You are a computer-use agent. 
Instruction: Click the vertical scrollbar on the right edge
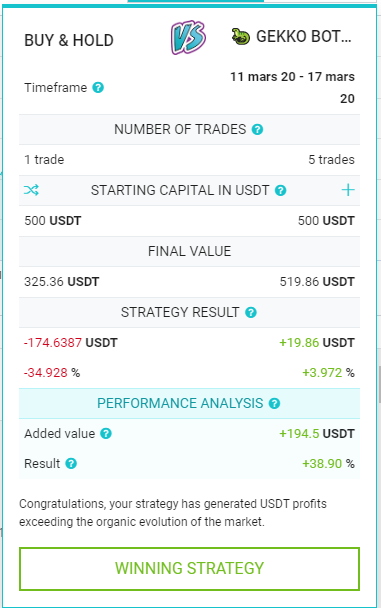[x=379, y=384]
